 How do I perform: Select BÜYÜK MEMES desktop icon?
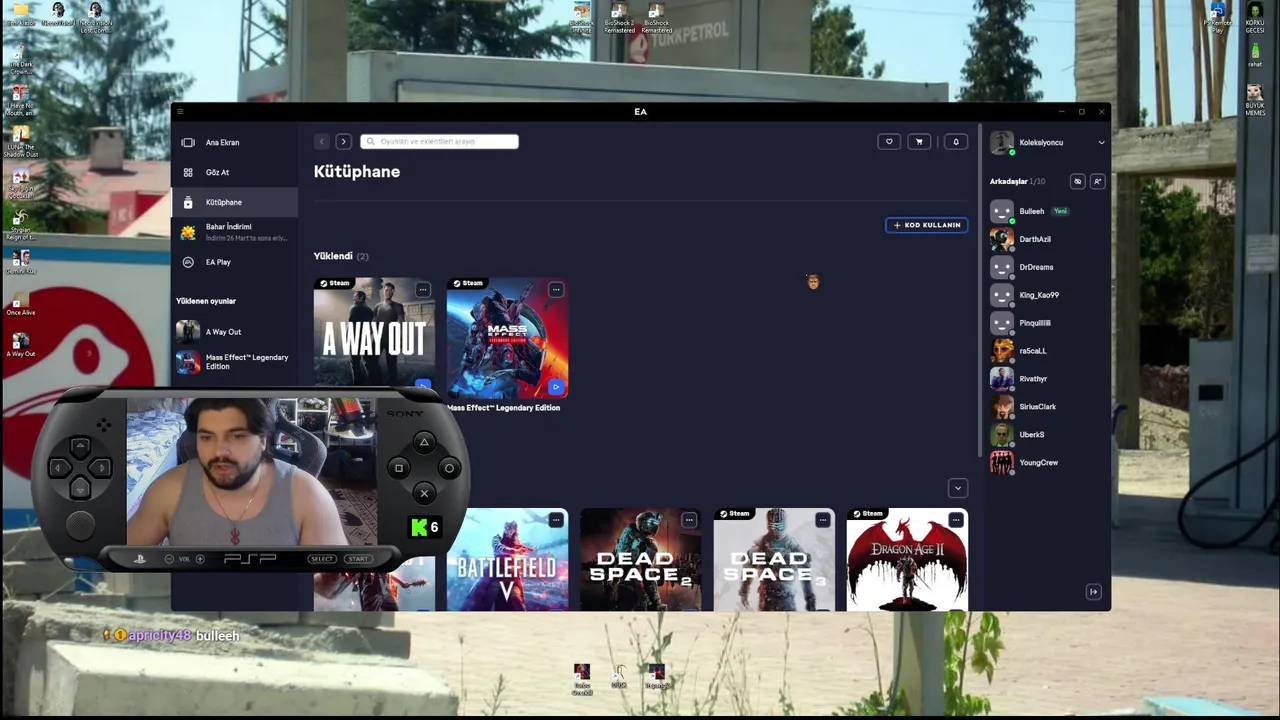[x=1255, y=101]
